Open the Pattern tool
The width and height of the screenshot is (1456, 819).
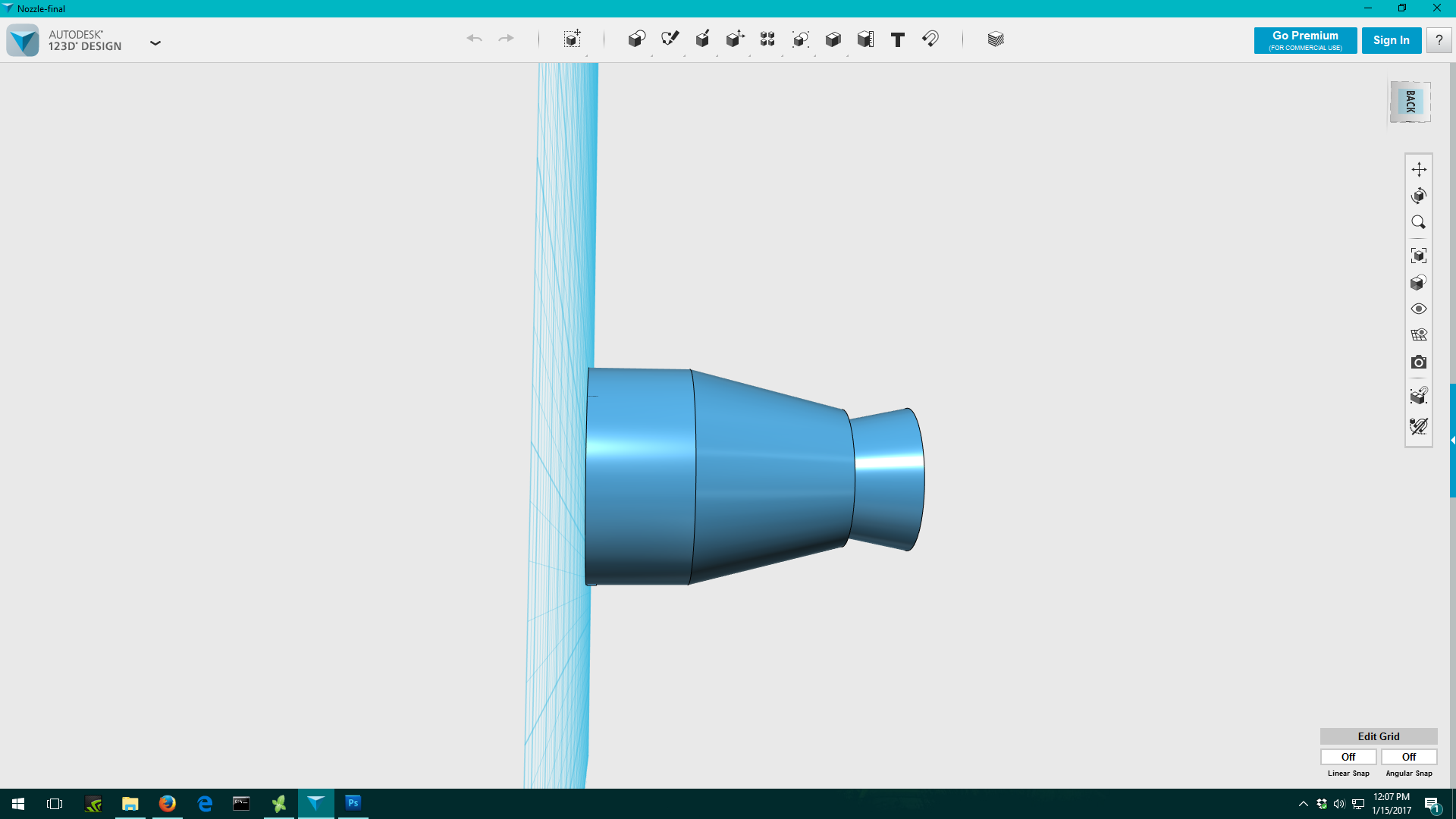[767, 39]
